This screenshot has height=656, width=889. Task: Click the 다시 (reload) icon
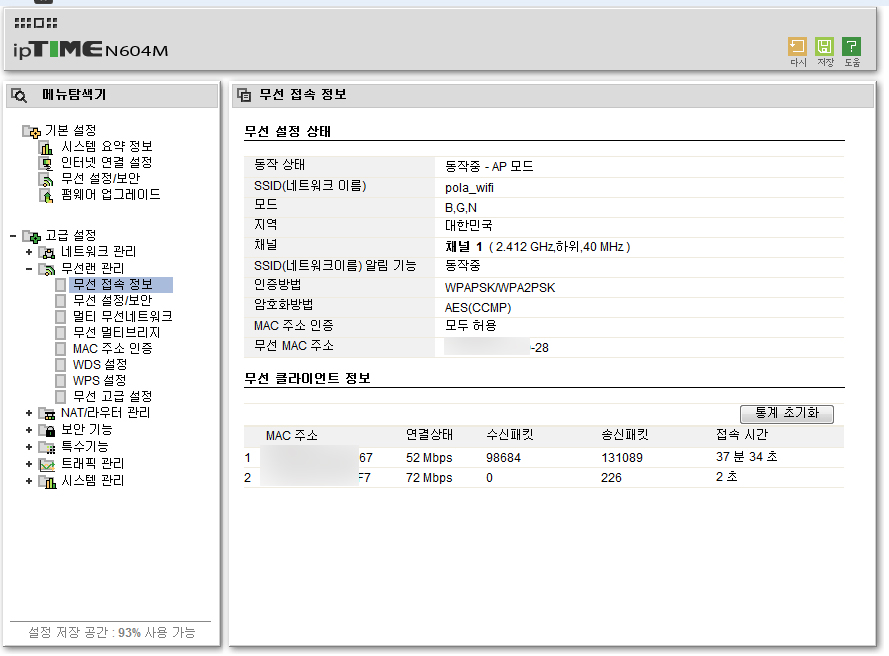(797, 46)
